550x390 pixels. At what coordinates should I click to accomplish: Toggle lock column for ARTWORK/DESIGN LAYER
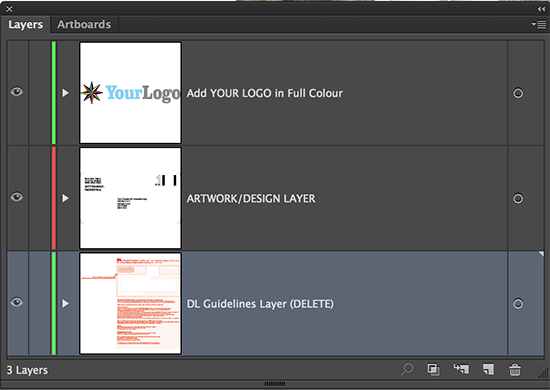pyautogui.click(x=40, y=198)
